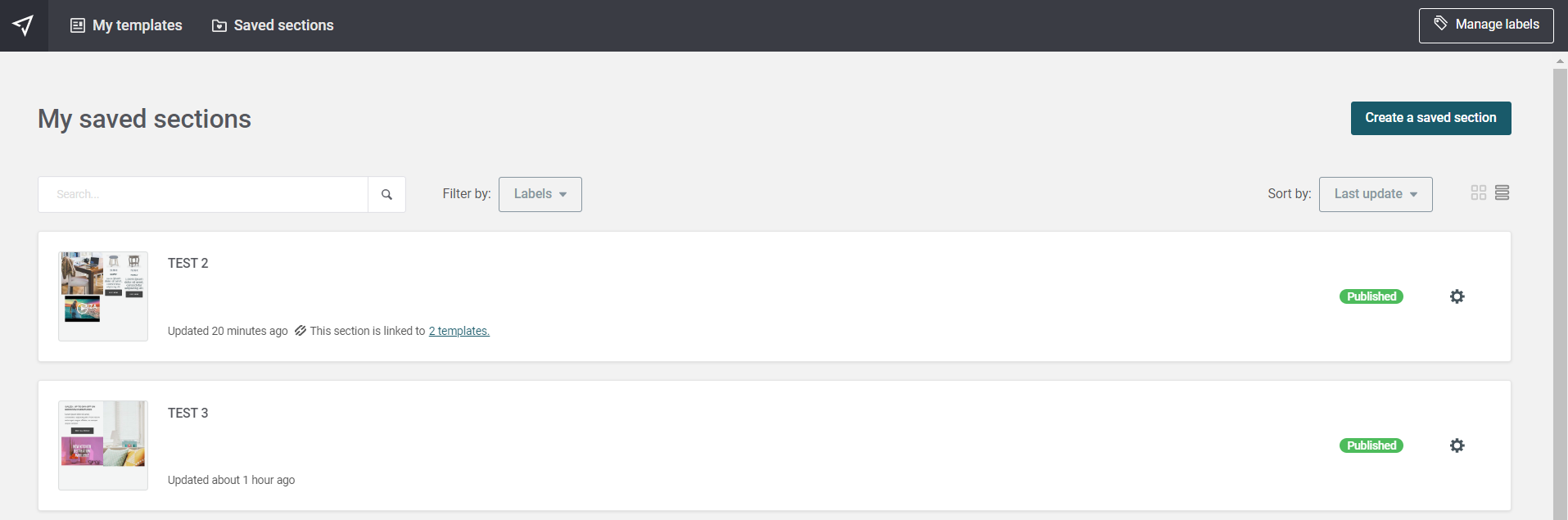Click Manage labels button

coord(1485,25)
